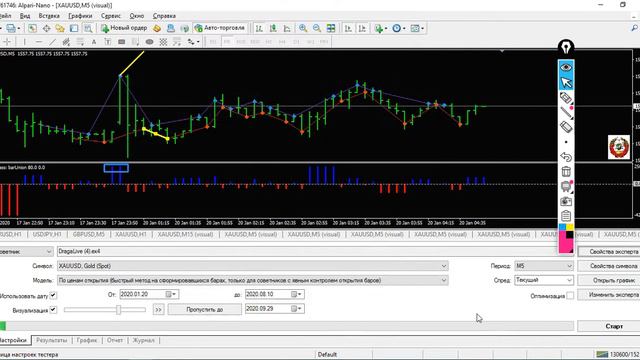Click the Navigator folder-star icon
640x360 pixels.
[x=60, y=28]
